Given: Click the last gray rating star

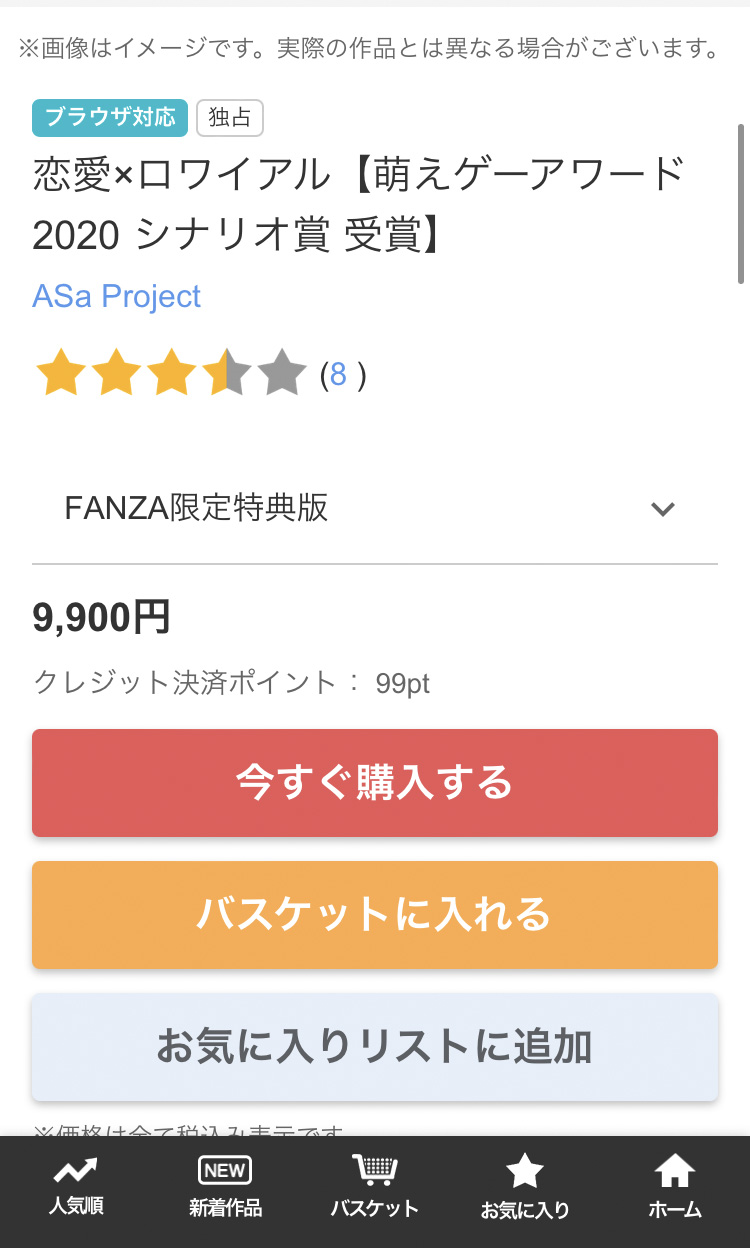Looking at the screenshot, I should pyautogui.click(x=282, y=374).
